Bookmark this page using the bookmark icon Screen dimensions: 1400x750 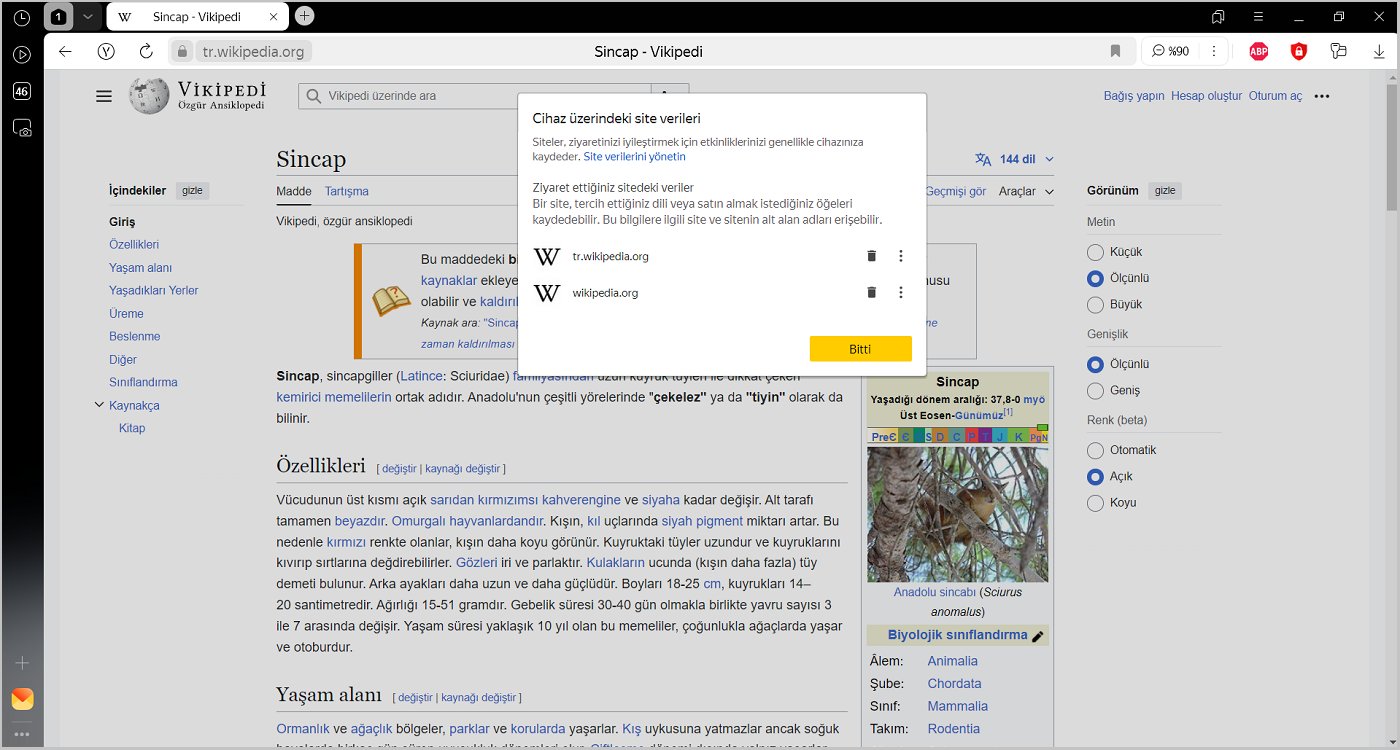pyautogui.click(x=1115, y=51)
